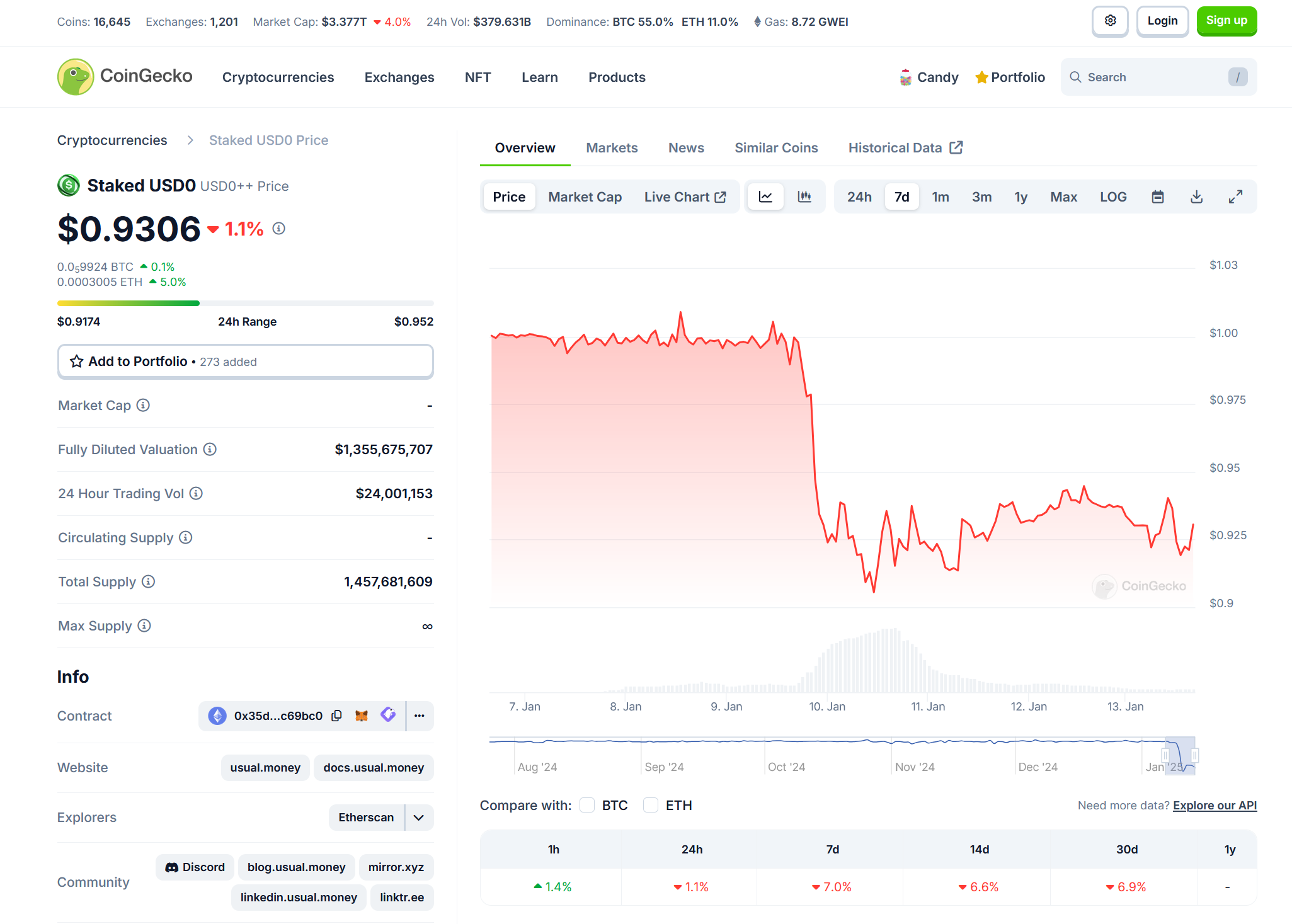1292x924 pixels.
Task: Click the MetaMask fox icon
Action: tap(362, 716)
